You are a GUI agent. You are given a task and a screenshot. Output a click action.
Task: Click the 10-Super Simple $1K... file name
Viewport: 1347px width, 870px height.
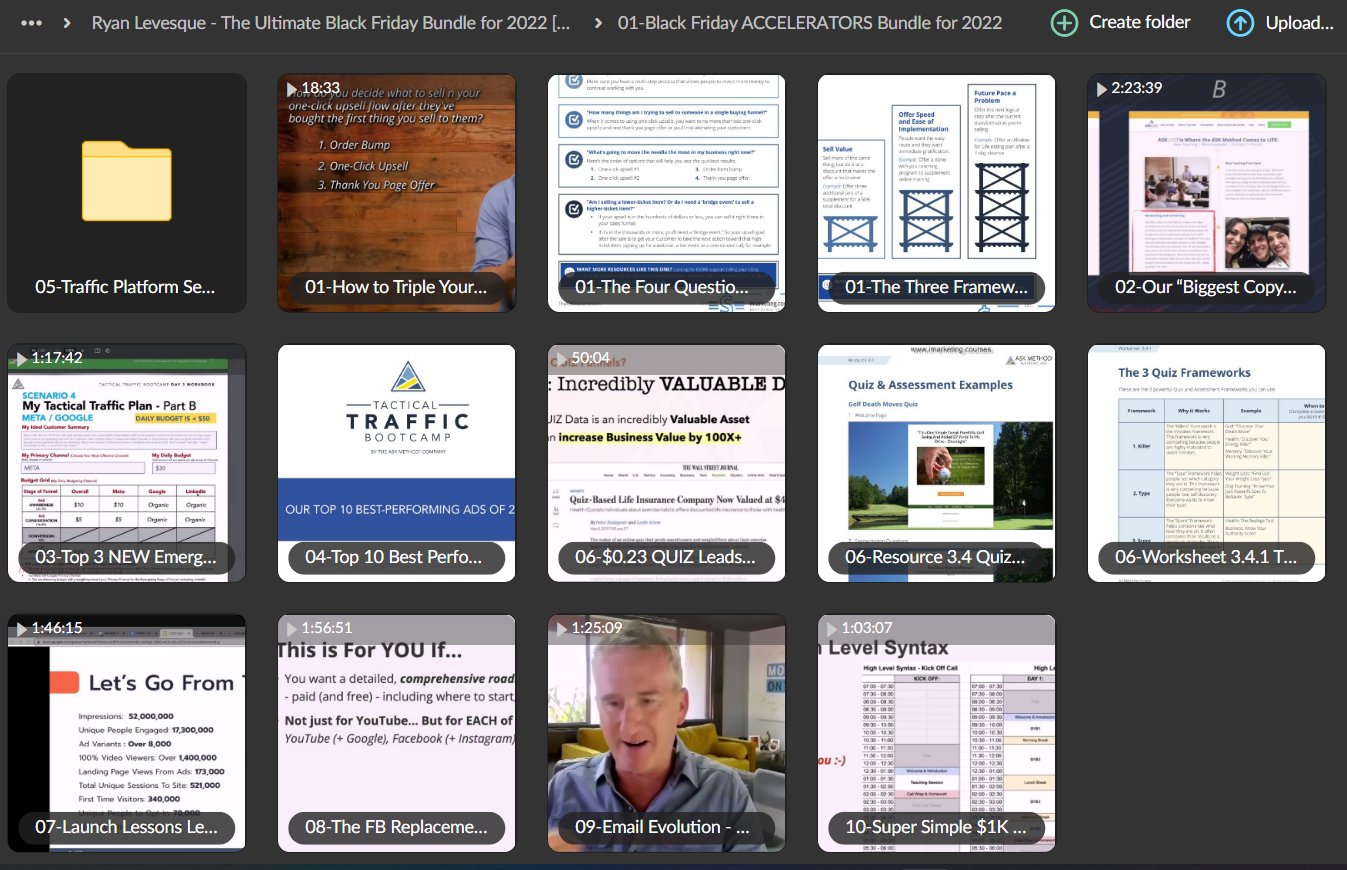click(x=935, y=827)
